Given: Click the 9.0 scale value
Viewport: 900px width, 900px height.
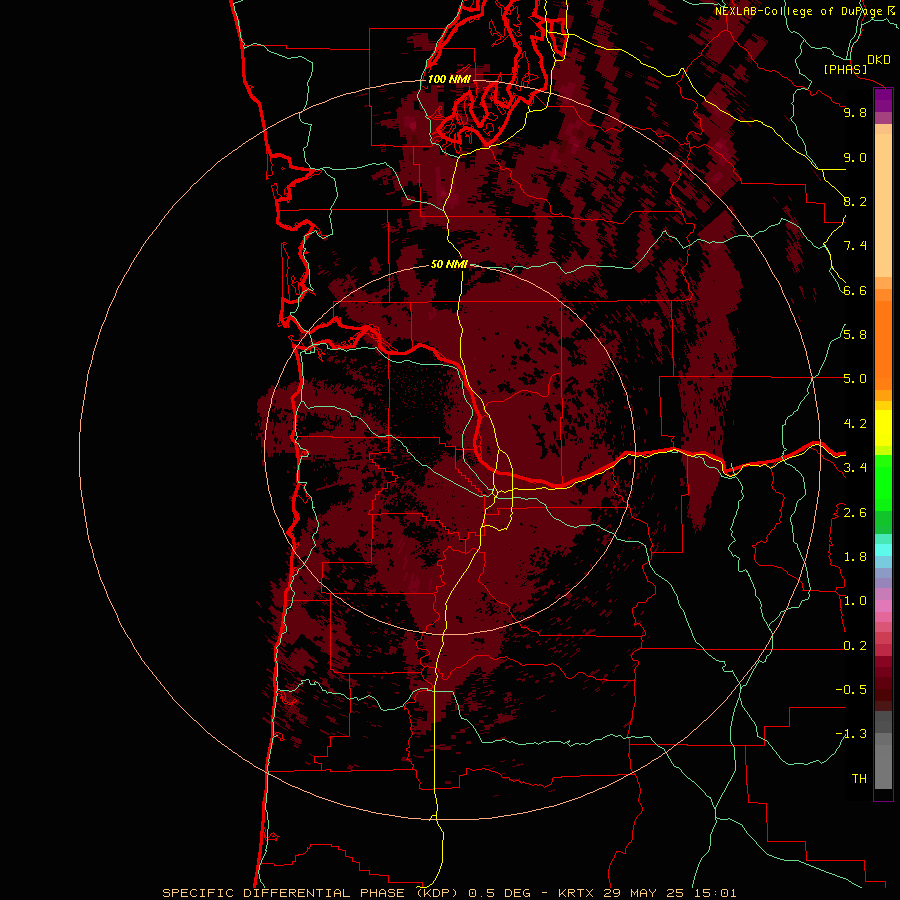Looking at the screenshot, I should tap(855, 157).
